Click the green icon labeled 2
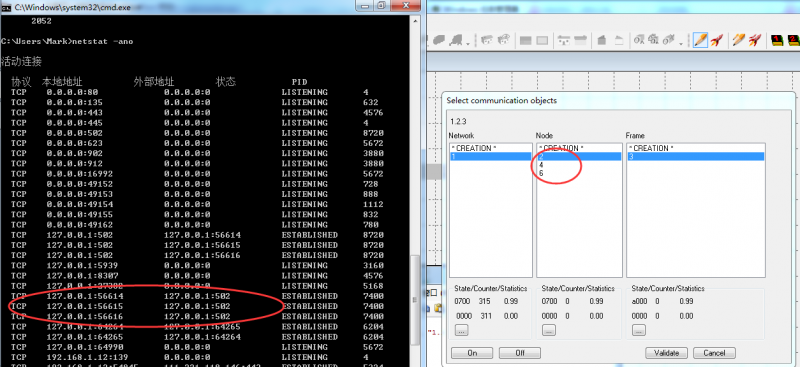800x367 pixels. [793, 40]
